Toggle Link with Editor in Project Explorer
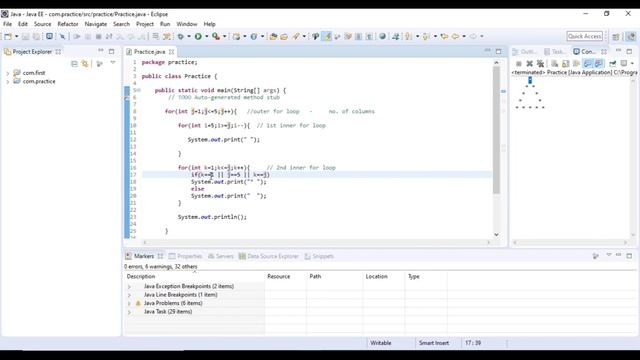Image resolution: width=640 pixels, height=360 pixels. pos(85,64)
